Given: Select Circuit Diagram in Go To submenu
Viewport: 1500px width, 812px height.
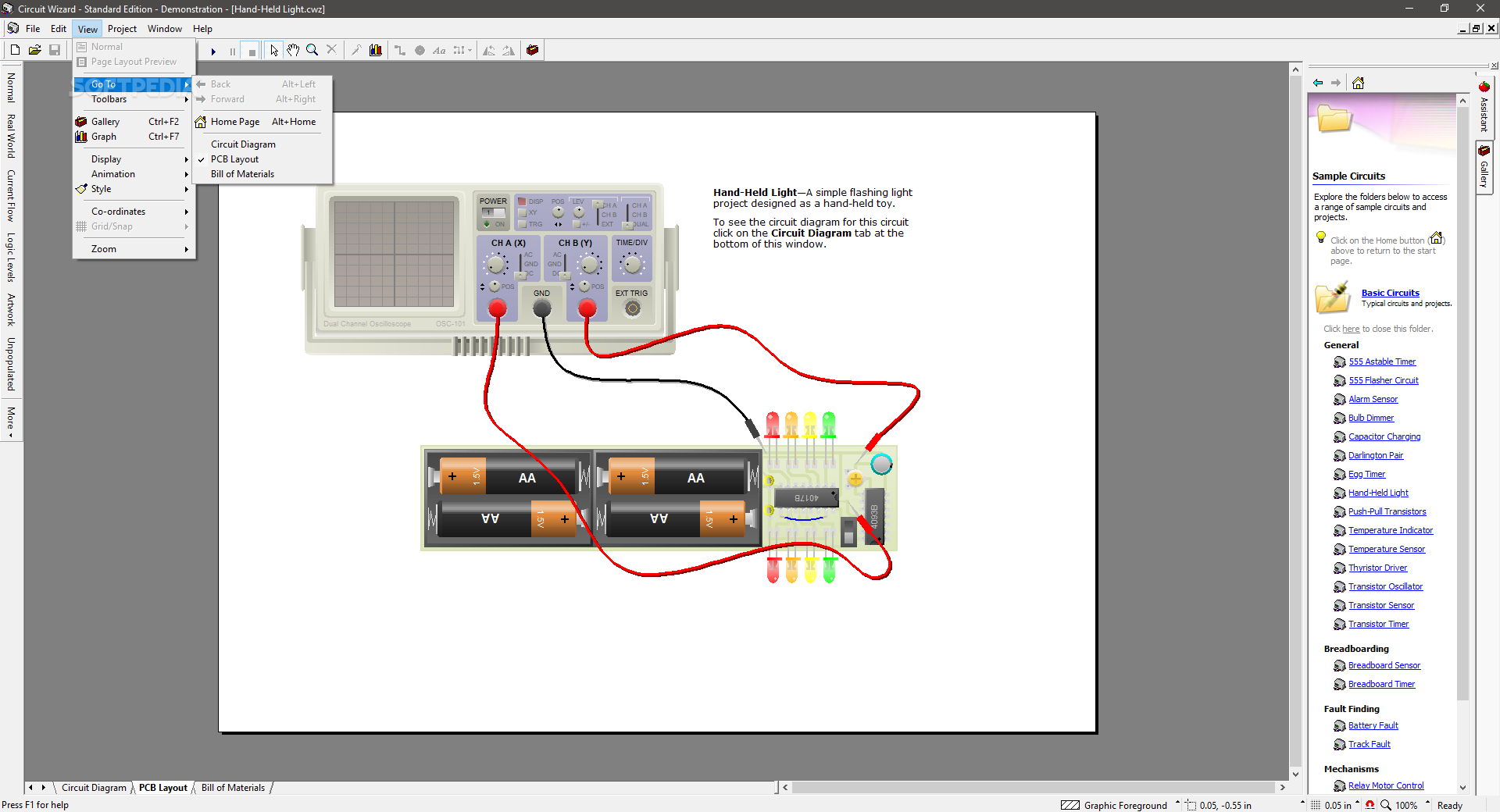Looking at the screenshot, I should click(263, 144).
